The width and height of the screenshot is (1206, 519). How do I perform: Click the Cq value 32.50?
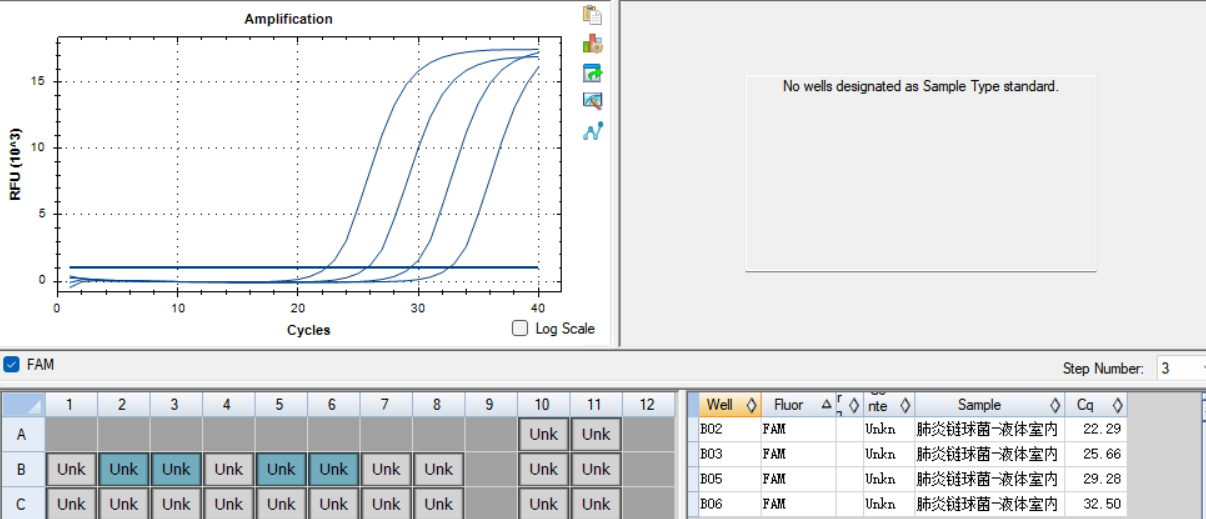[1101, 504]
